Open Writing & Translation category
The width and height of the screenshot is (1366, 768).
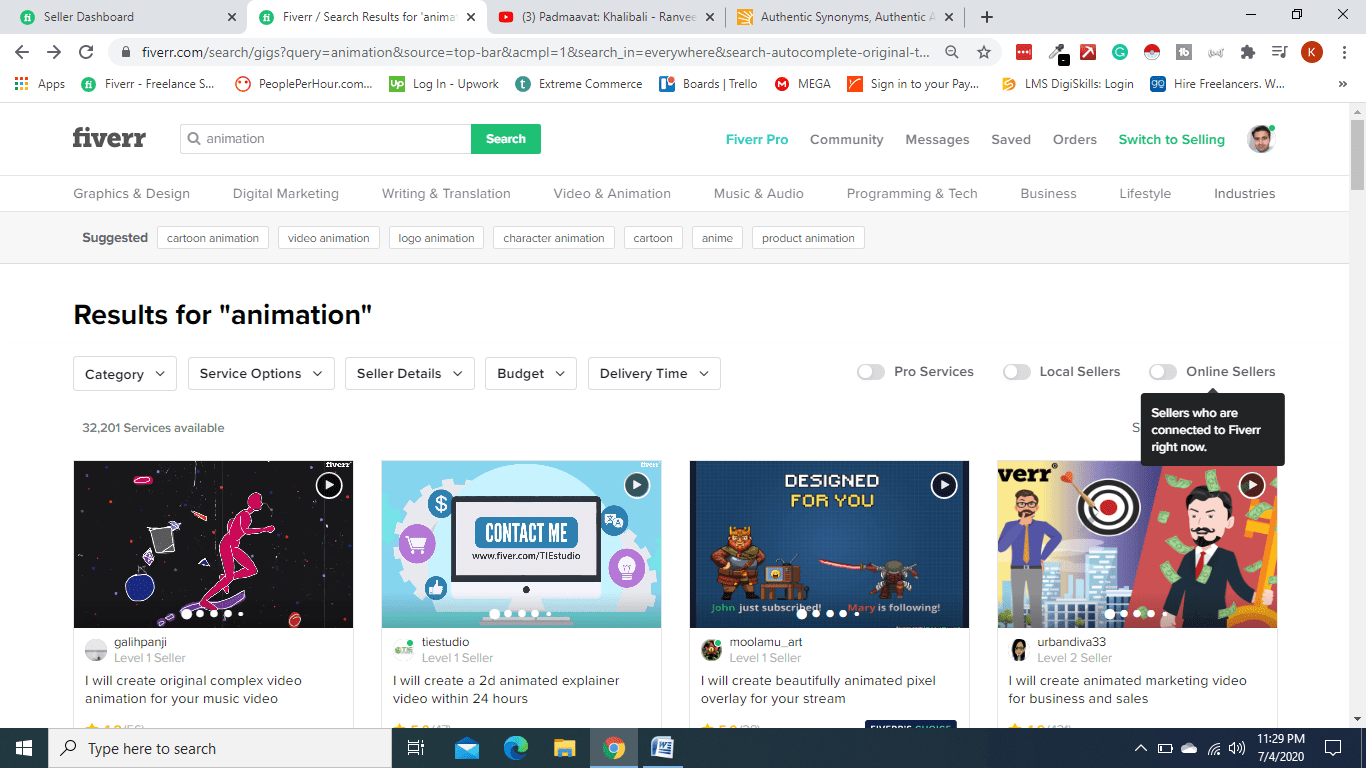pos(446,193)
